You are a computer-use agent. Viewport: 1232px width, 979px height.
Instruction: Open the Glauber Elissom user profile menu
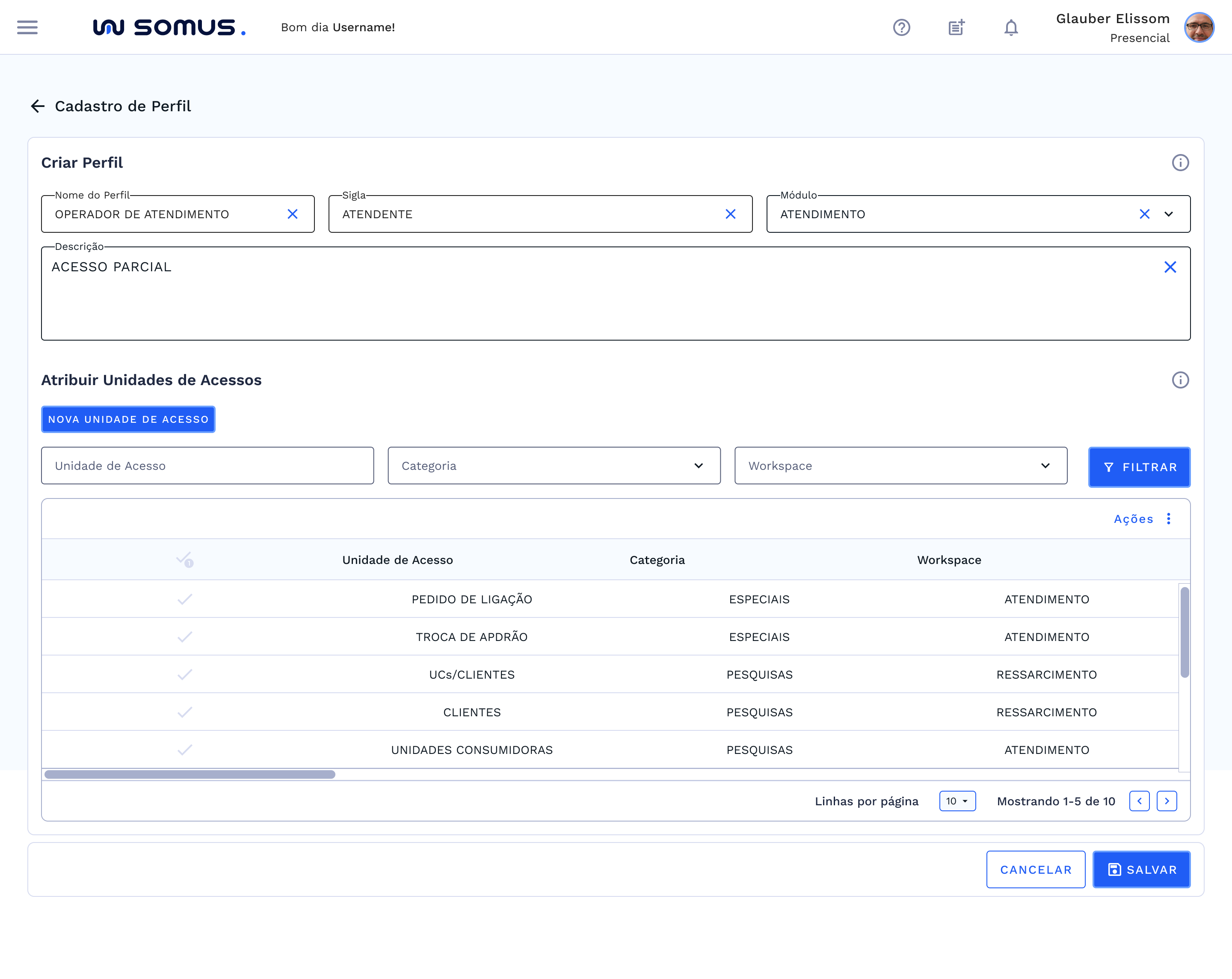1199,27
